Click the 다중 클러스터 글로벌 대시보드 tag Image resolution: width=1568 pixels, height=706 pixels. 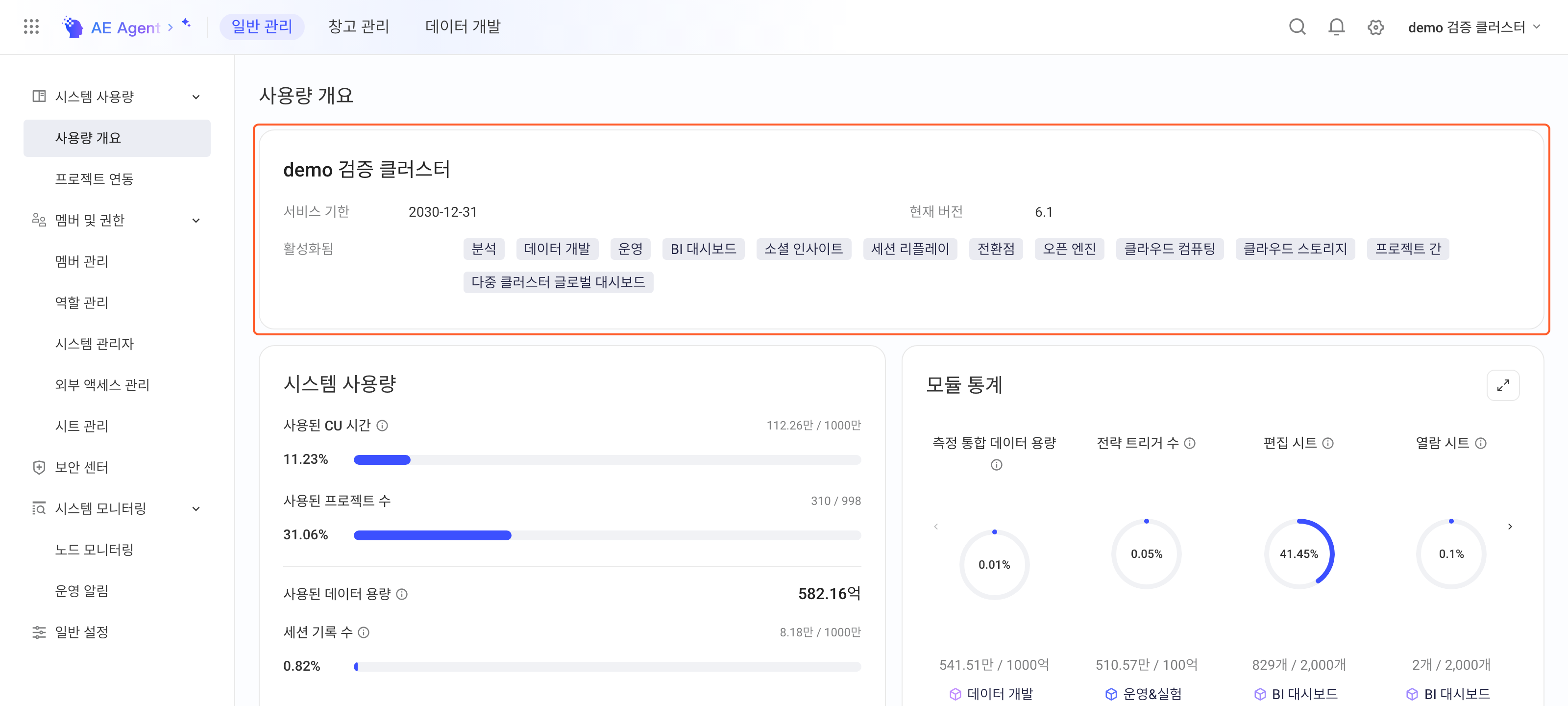click(558, 282)
